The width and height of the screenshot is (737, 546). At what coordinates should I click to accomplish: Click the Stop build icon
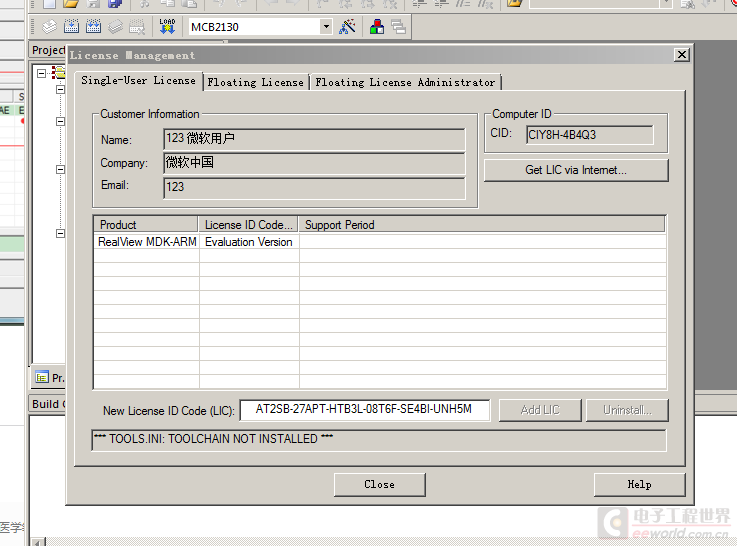[137, 27]
